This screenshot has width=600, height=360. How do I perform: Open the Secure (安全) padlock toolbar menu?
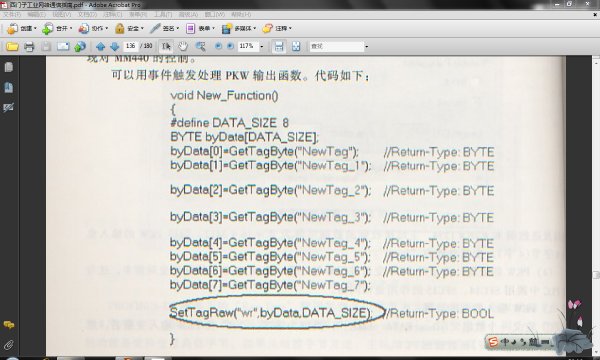[129, 28]
